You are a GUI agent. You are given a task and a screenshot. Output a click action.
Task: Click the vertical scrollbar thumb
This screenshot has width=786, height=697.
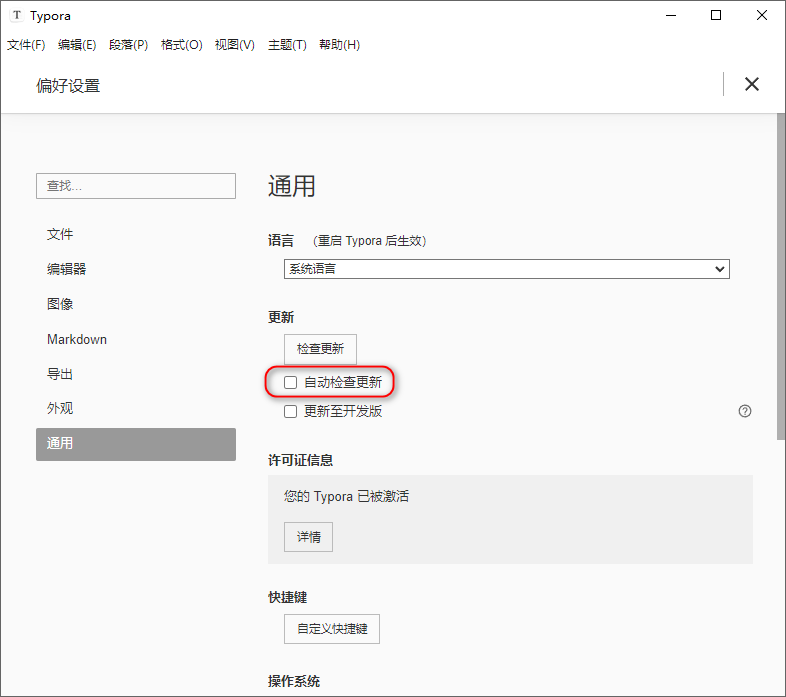click(781, 277)
